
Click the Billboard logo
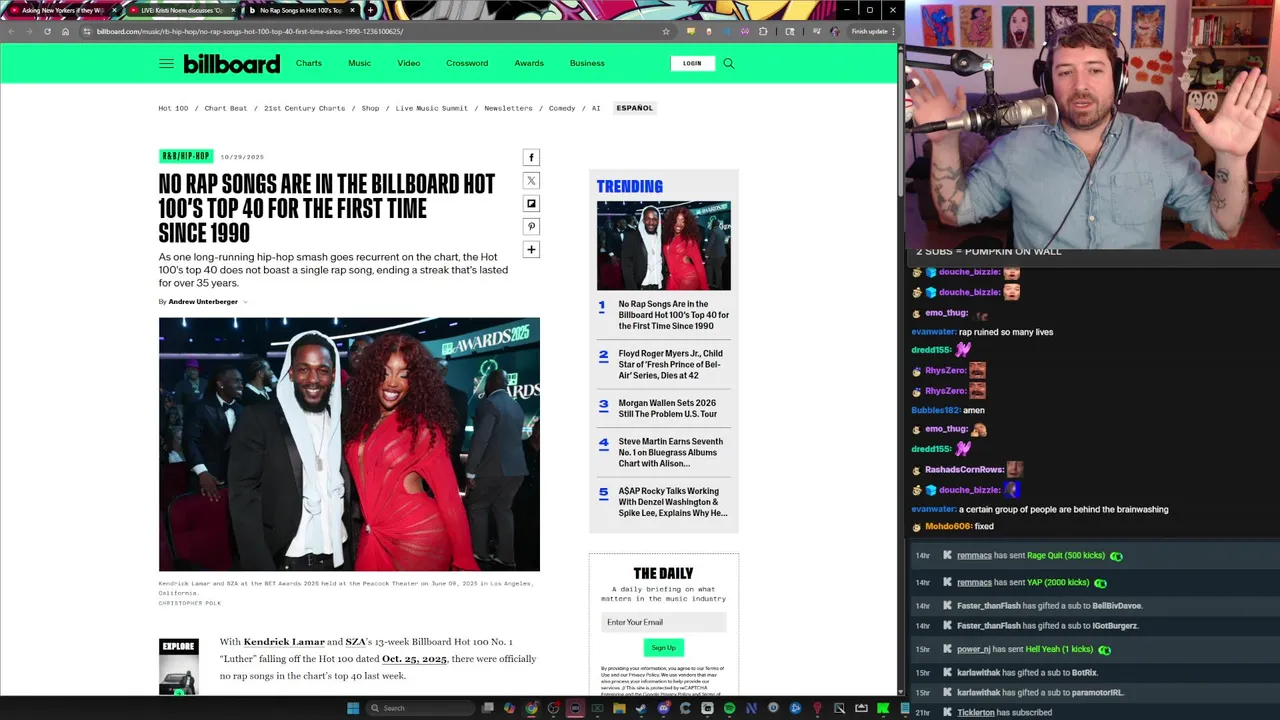point(231,64)
